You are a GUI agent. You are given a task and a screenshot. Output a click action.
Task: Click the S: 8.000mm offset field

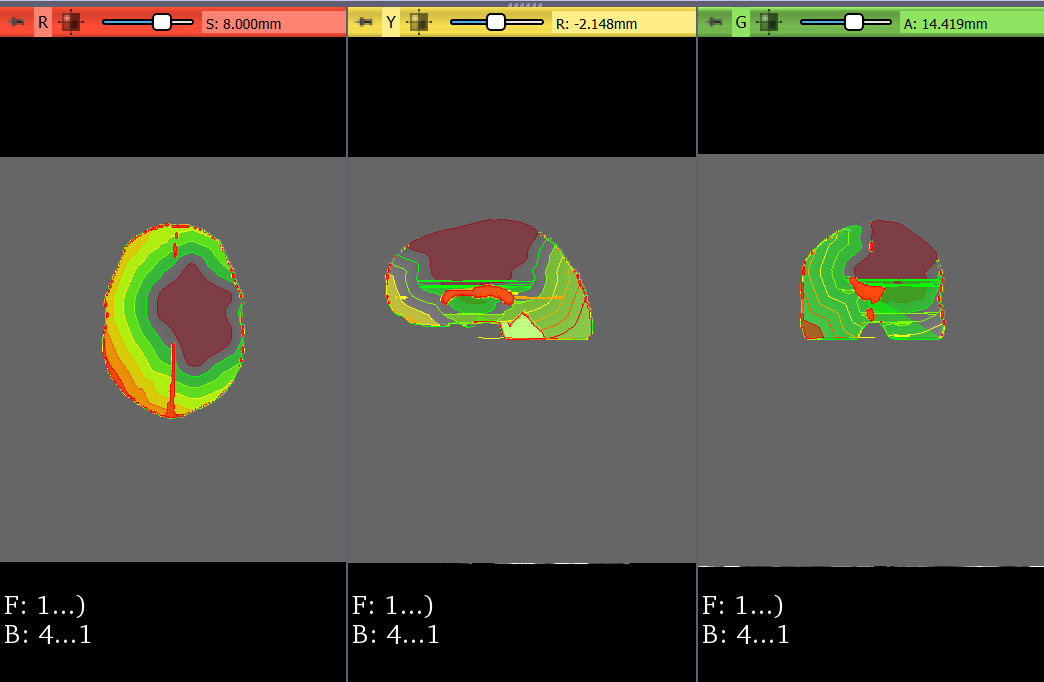coord(270,23)
